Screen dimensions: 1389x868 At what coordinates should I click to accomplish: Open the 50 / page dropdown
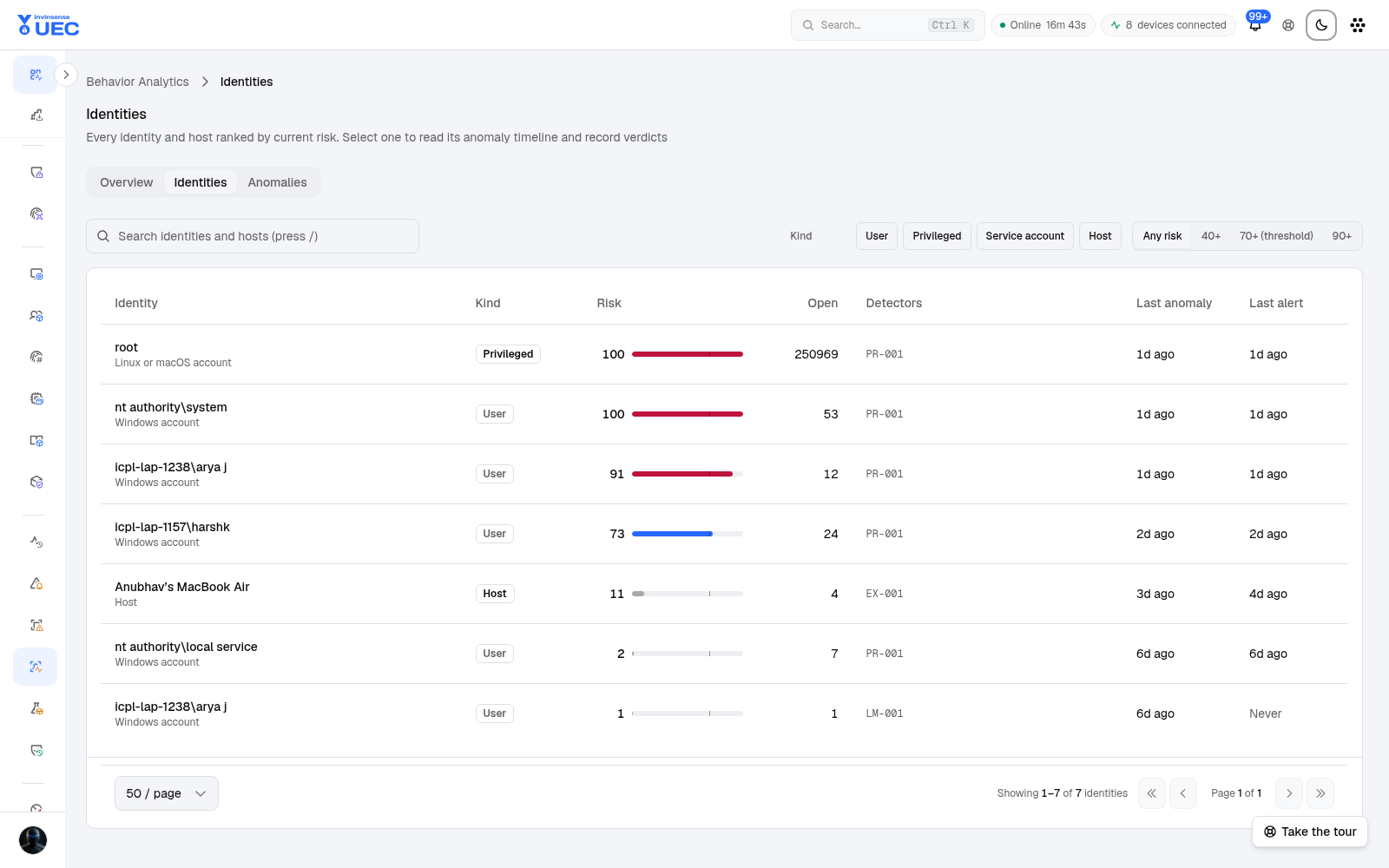coord(167,793)
